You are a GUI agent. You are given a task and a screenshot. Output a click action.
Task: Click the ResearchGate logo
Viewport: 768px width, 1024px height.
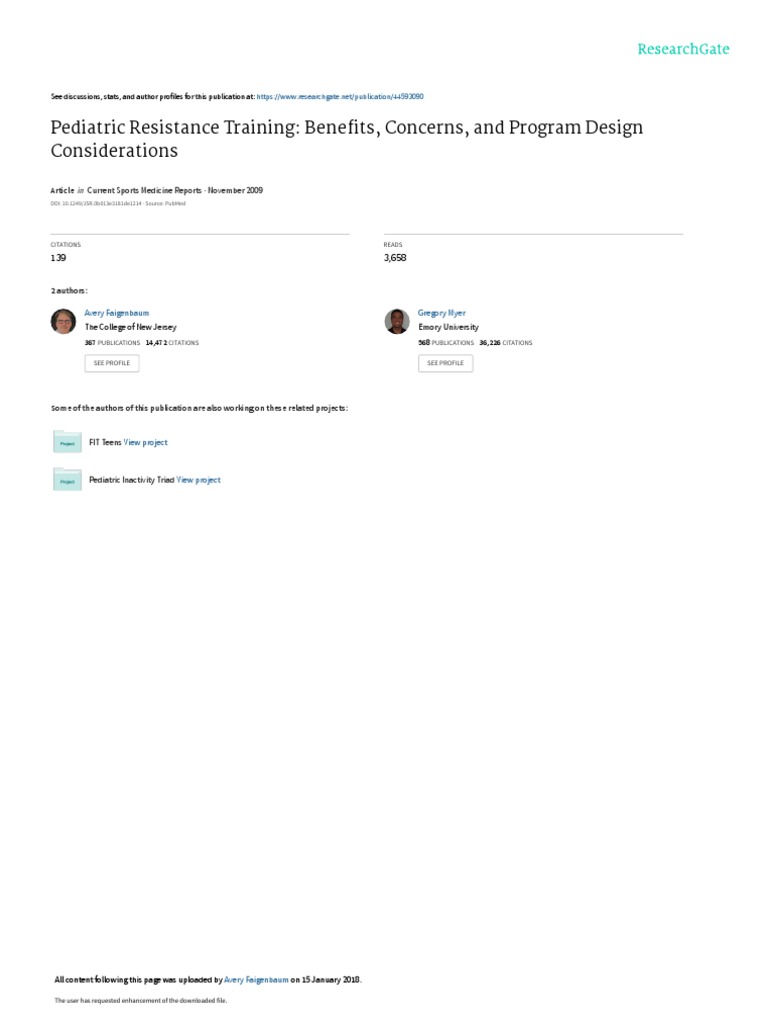684,49
